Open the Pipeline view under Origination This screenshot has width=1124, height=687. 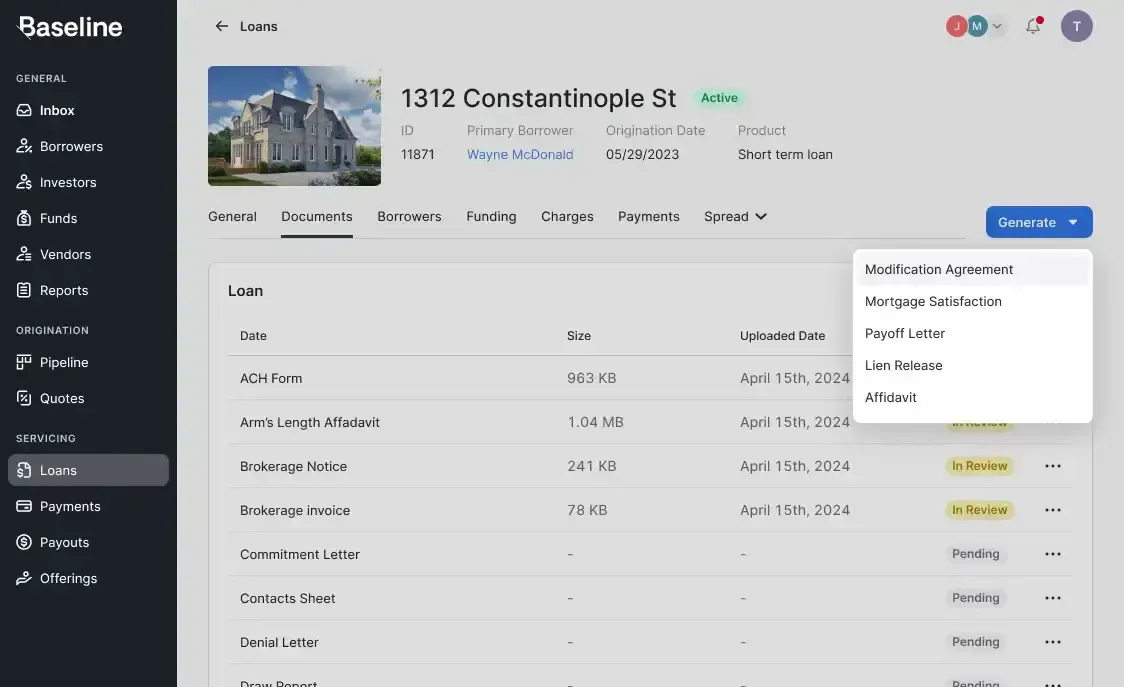64,362
